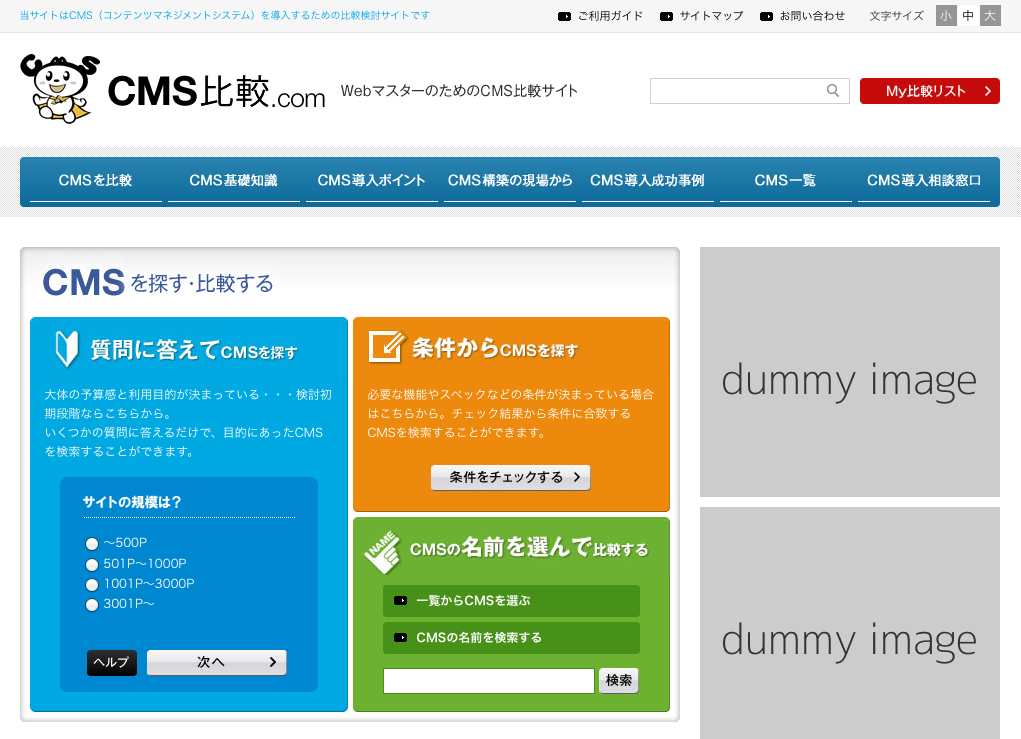Image resolution: width=1021 pixels, height=739 pixels.
Task: Expand 一覧からCMSを選ぶ
Action: (510, 601)
